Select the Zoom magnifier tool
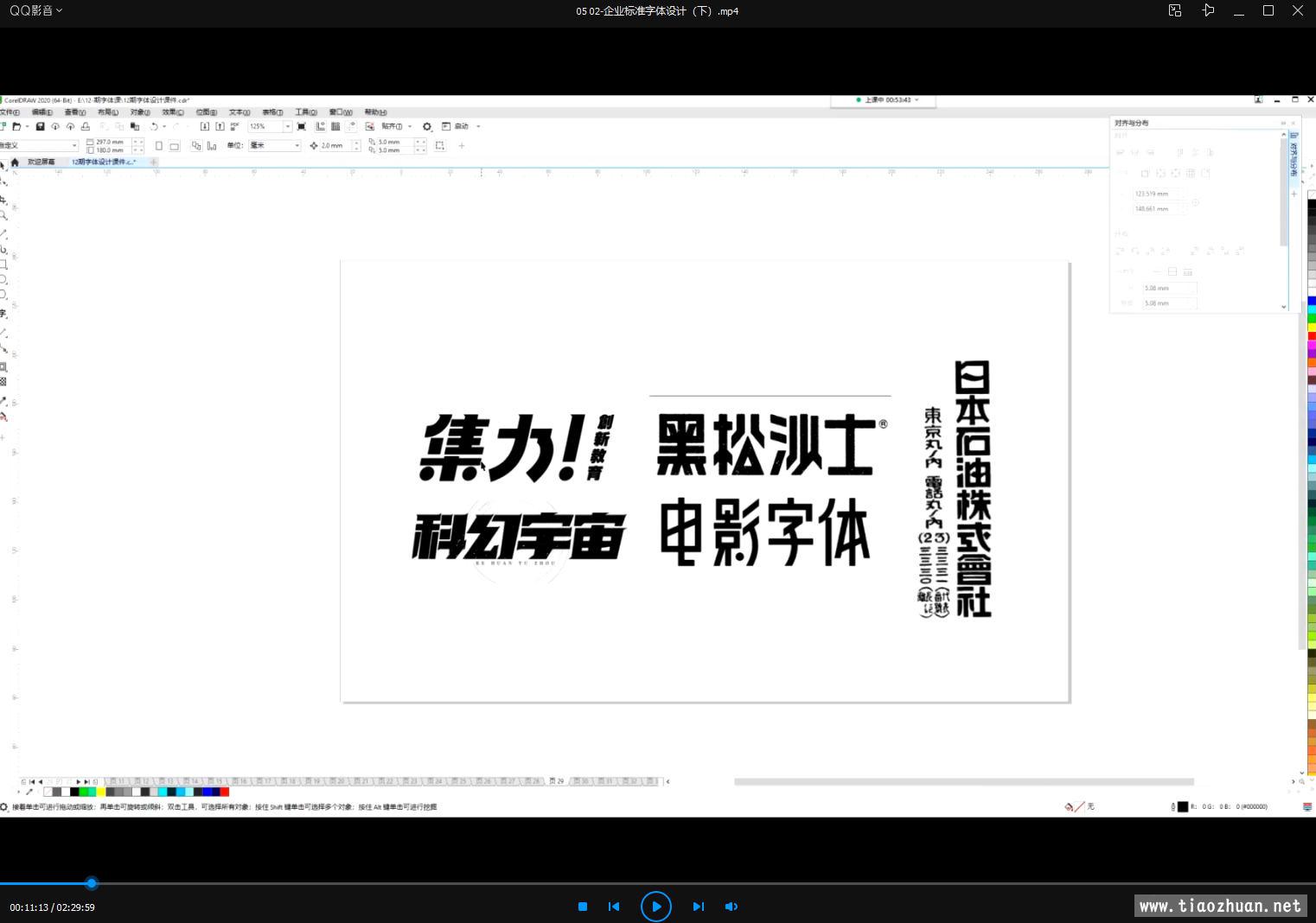This screenshot has width=1316, height=923. [x=3, y=215]
